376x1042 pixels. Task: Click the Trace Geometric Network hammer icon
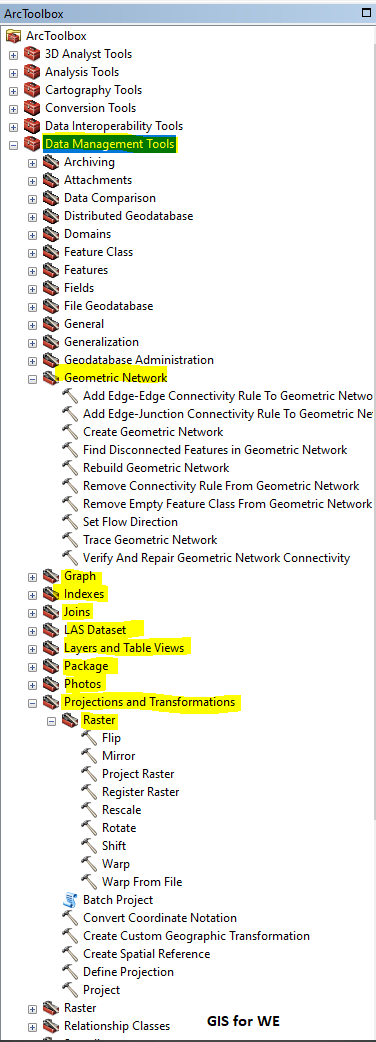[70, 540]
